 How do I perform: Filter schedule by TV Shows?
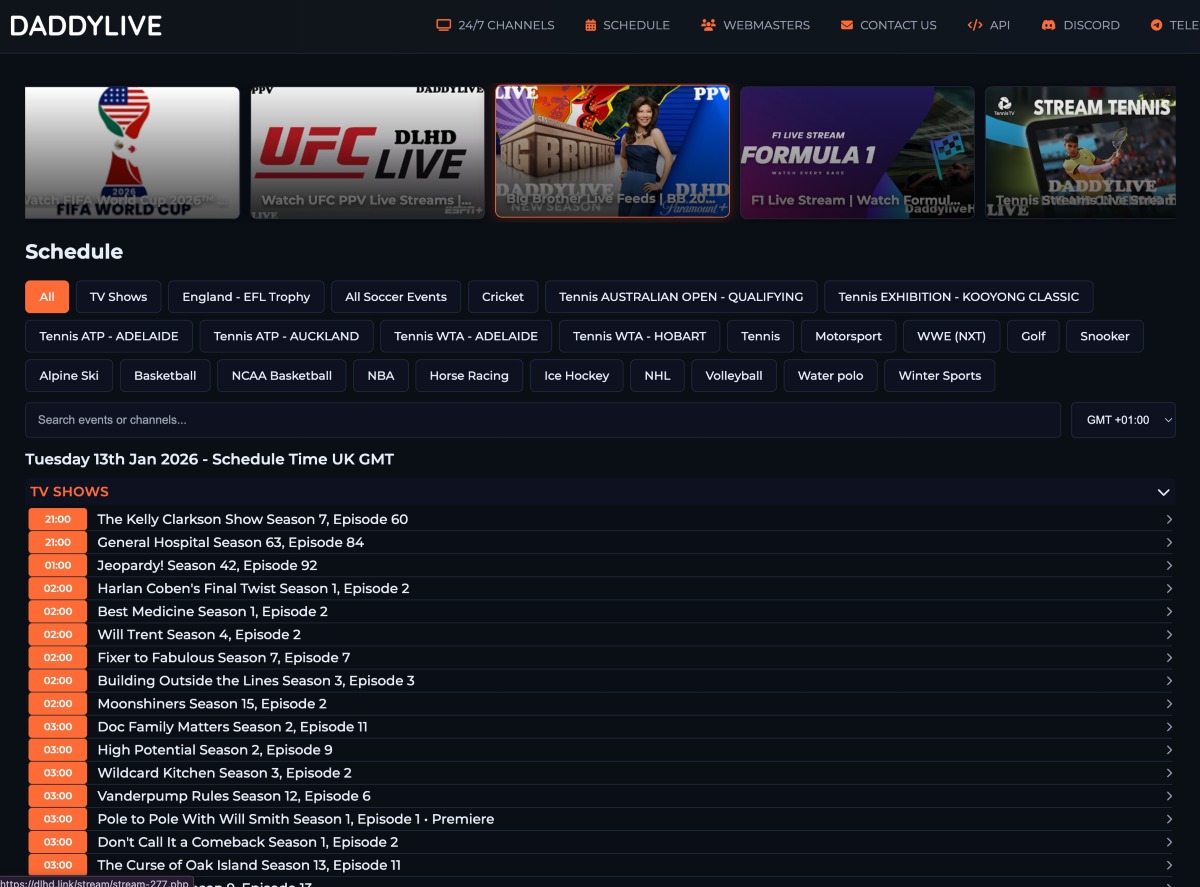(118, 297)
